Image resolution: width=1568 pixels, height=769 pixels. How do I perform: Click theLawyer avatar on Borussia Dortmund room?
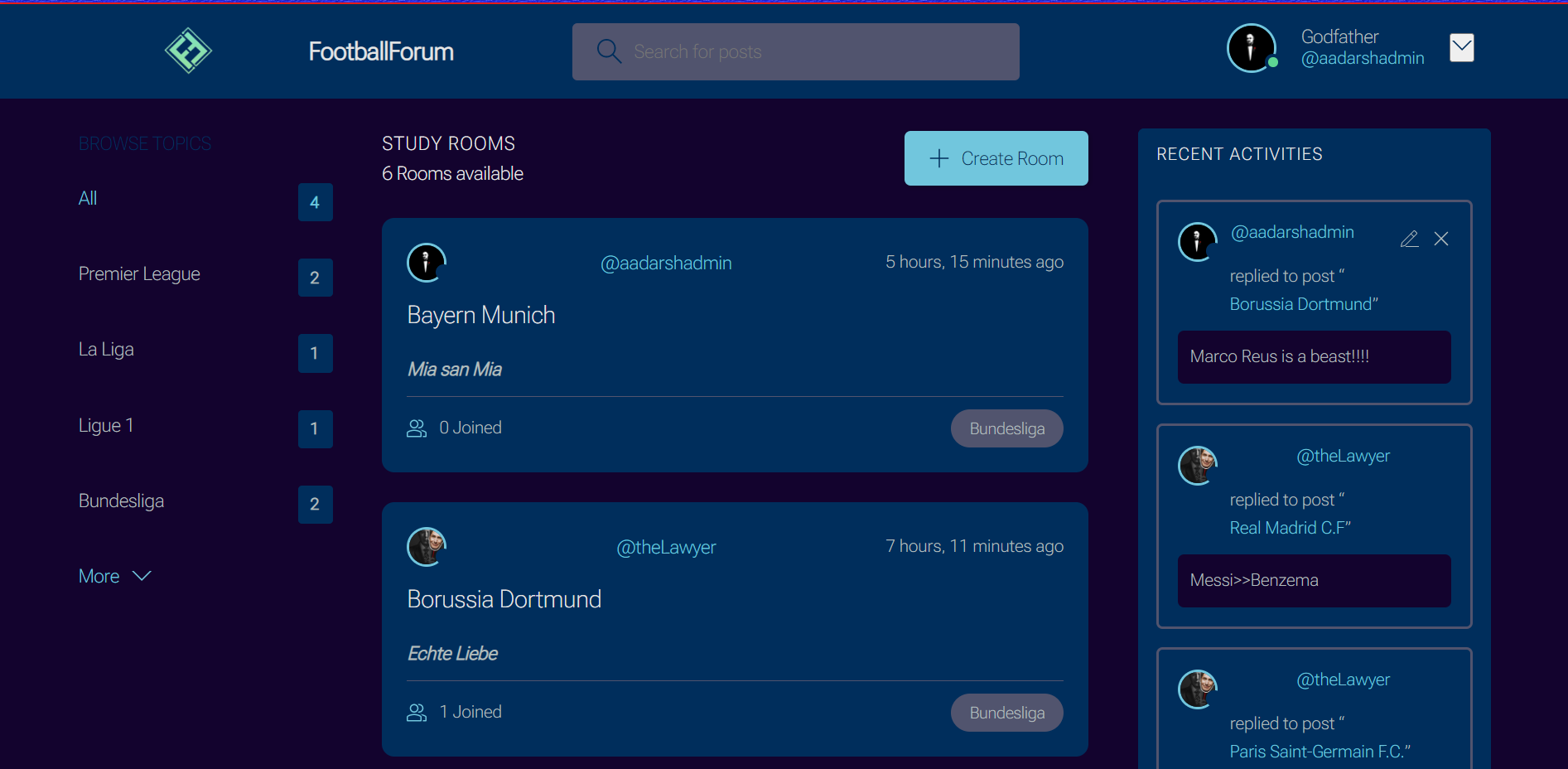(427, 547)
